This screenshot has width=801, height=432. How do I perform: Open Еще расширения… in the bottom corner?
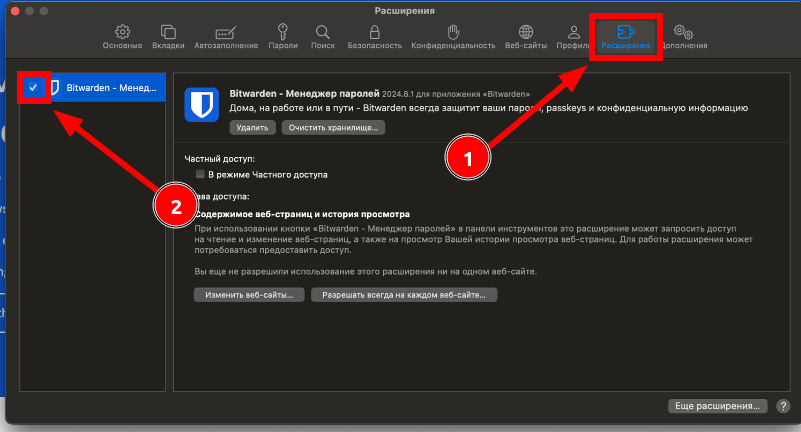point(718,406)
